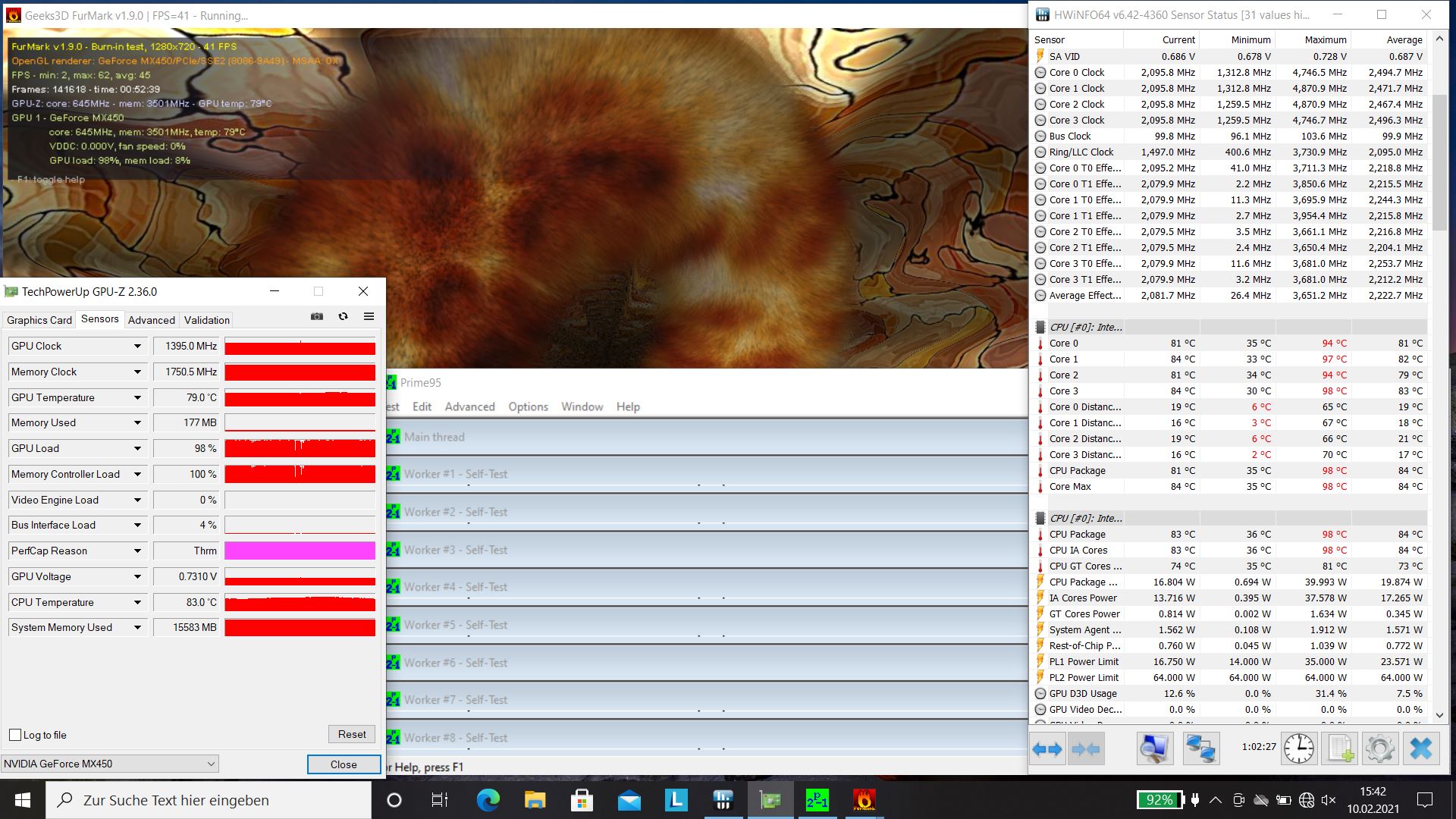Click the pink PerfCap Reason graph

[300, 551]
